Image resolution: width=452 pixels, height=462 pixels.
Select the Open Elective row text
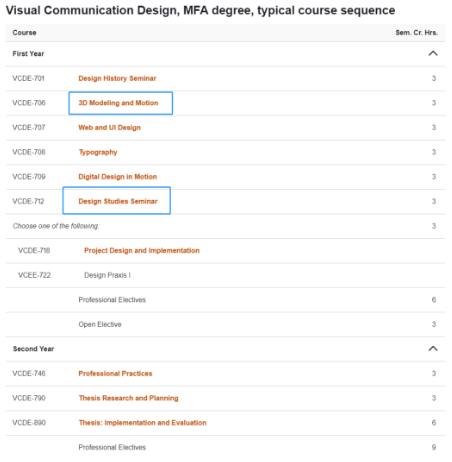100,324
